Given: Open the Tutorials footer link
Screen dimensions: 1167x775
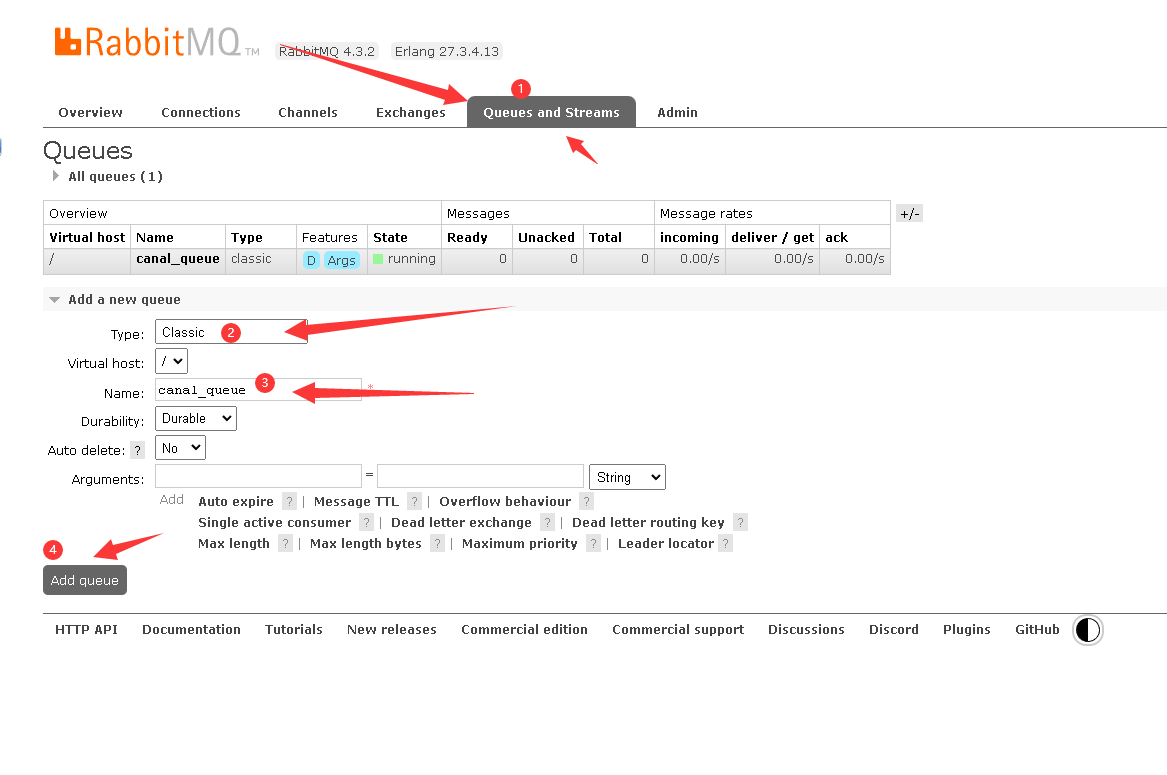Looking at the screenshot, I should click(x=294, y=630).
